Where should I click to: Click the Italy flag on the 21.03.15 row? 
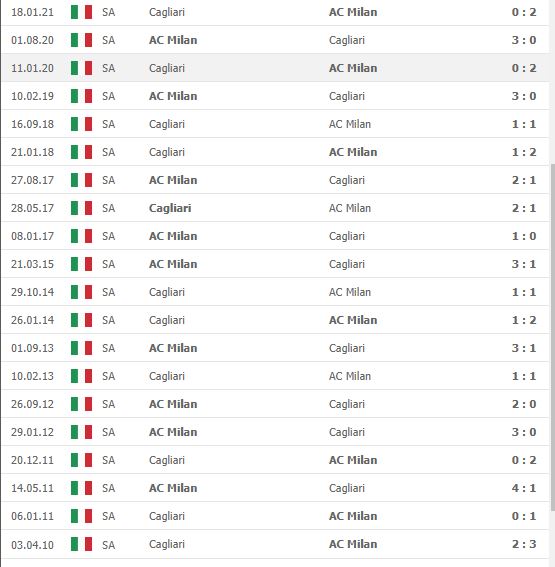[81, 264]
